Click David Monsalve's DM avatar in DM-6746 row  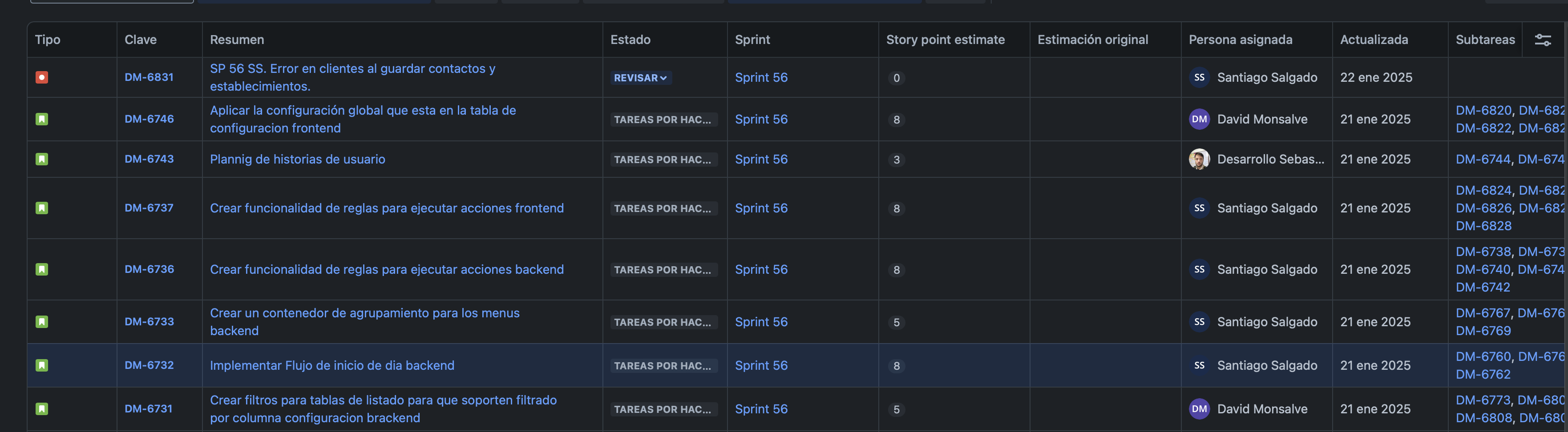(x=1199, y=119)
